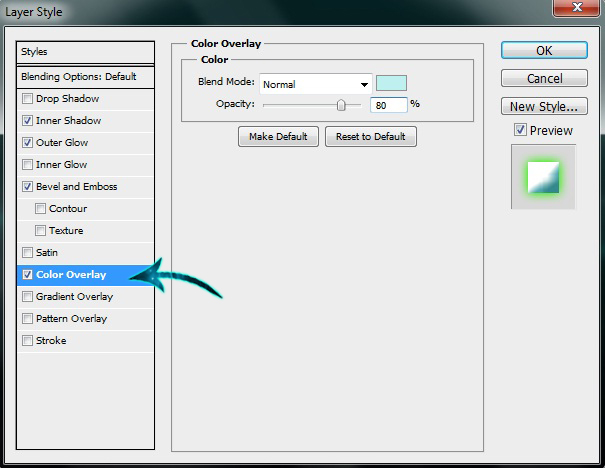Enable the Drop Shadow checkbox

[x=27, y=99]
